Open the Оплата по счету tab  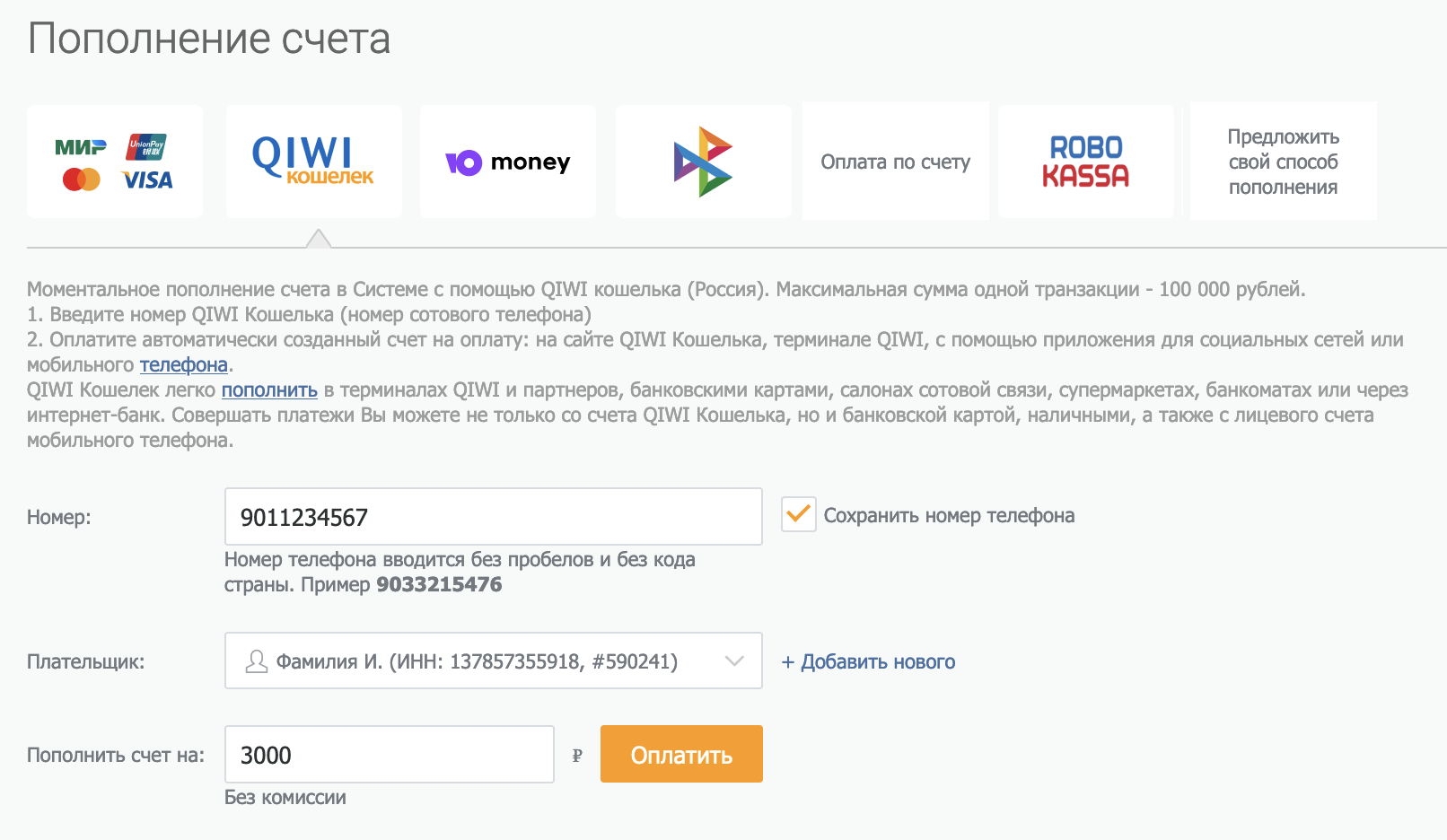(895, 162)
